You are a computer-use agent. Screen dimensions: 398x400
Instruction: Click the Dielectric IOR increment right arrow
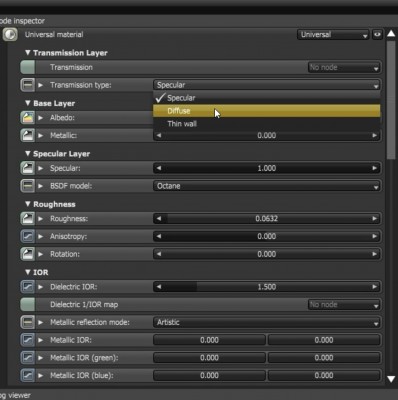tap(375, 287)
